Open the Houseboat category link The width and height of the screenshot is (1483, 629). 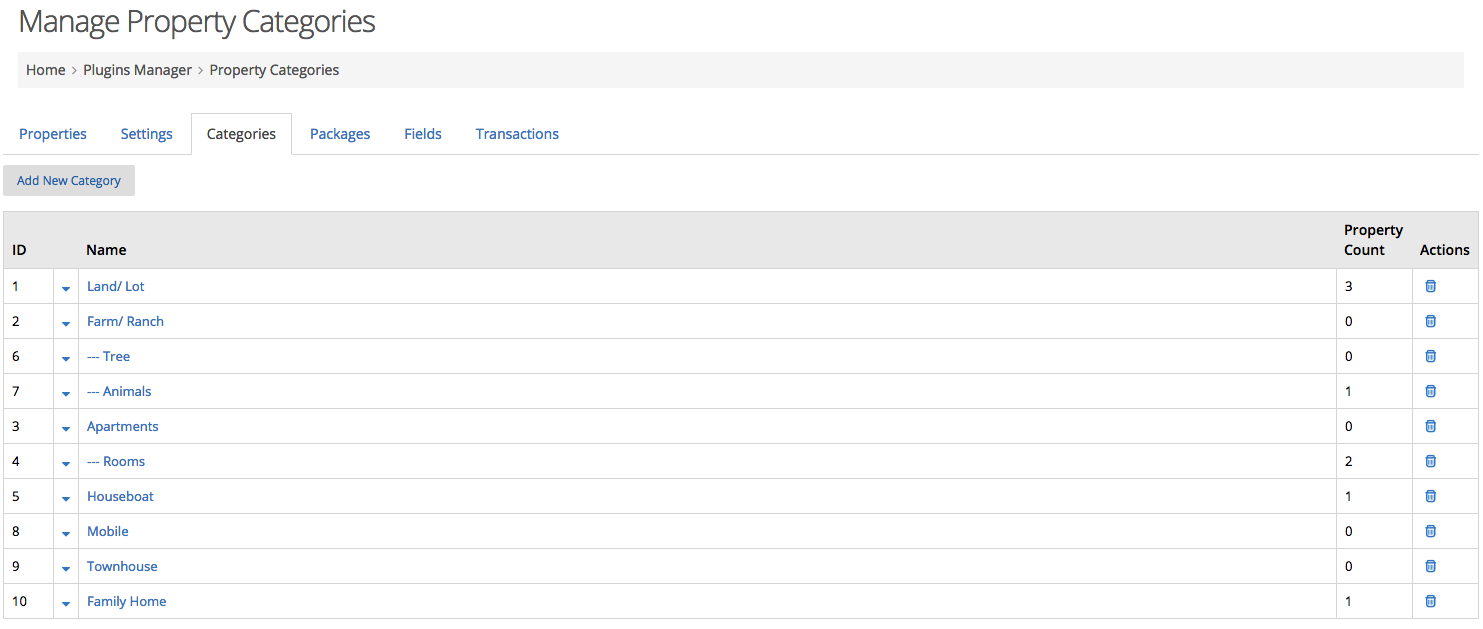(120, 496)
